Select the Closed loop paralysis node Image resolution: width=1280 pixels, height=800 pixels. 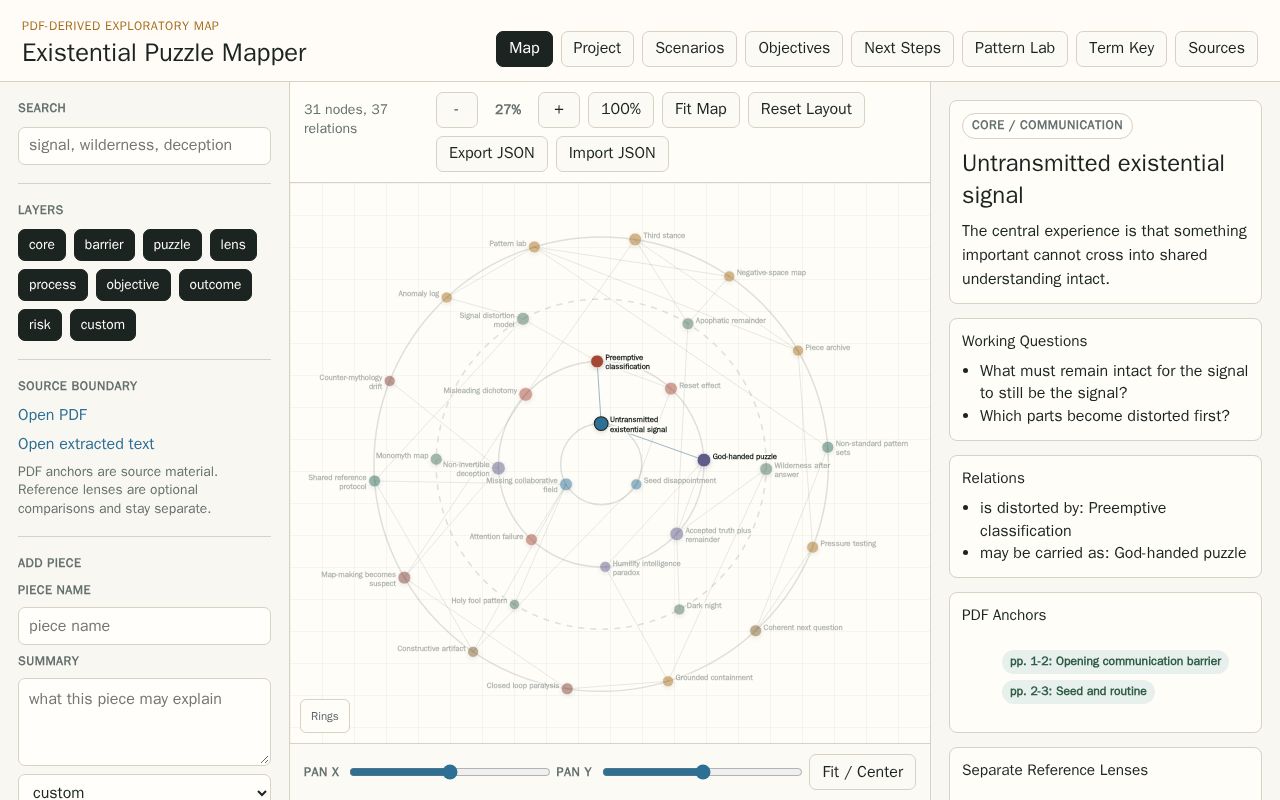(567, 689)
